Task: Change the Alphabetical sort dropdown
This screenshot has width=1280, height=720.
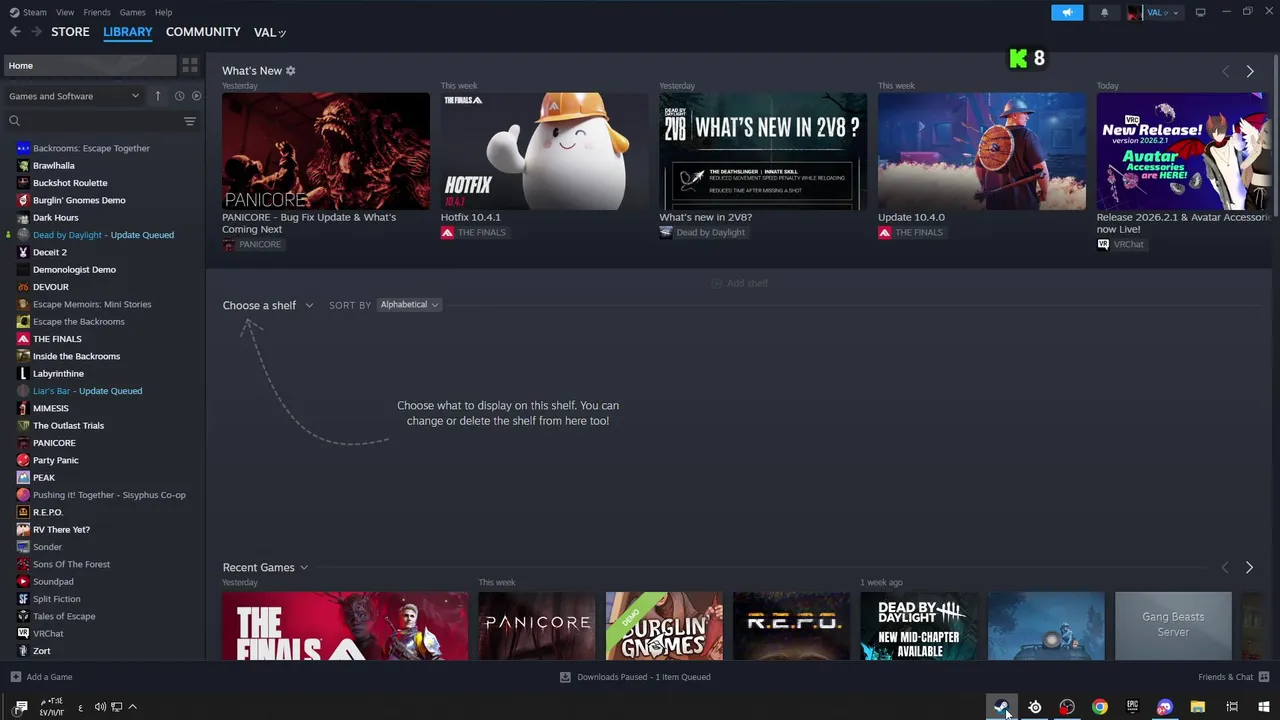Action: click(409, 305)
